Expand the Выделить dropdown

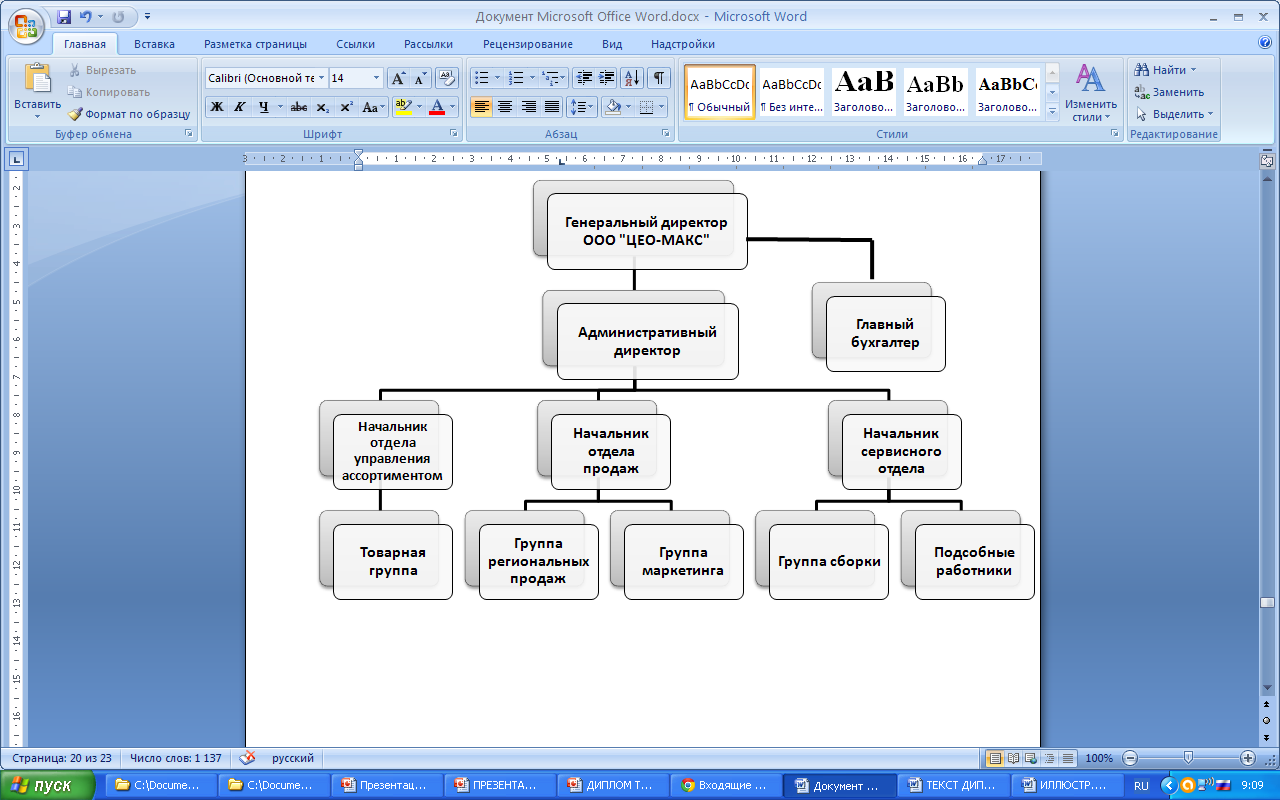[1174, 114]
